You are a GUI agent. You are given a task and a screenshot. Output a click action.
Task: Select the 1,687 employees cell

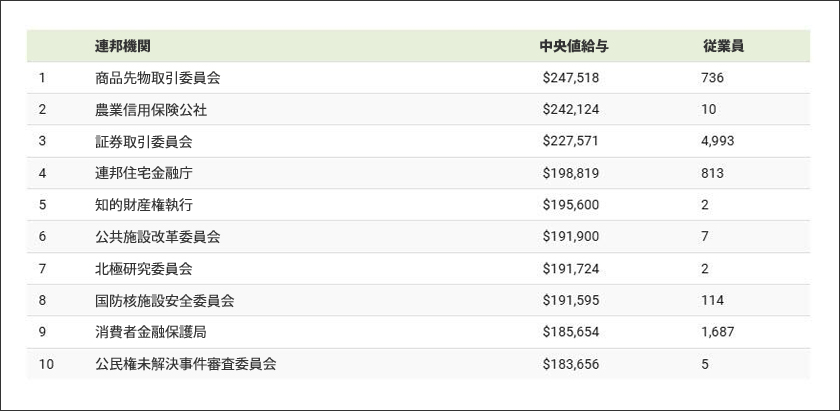pyautogui.click(x=717, y=332)
